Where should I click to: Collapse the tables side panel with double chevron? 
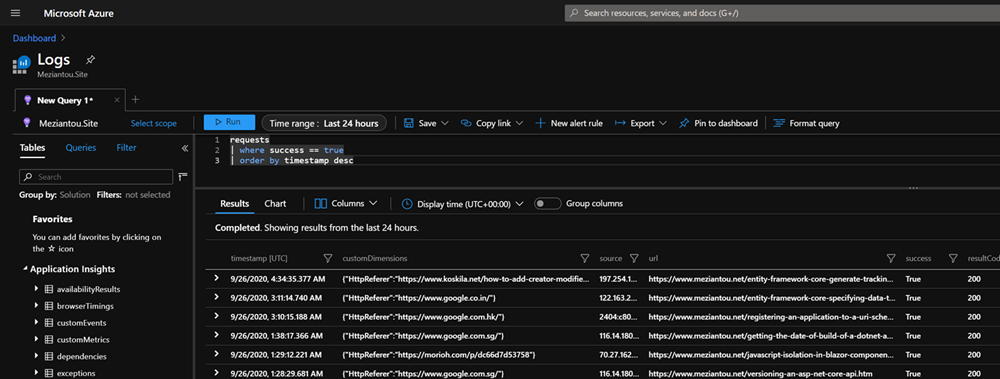pyautogui.click(x=185, y=148)
